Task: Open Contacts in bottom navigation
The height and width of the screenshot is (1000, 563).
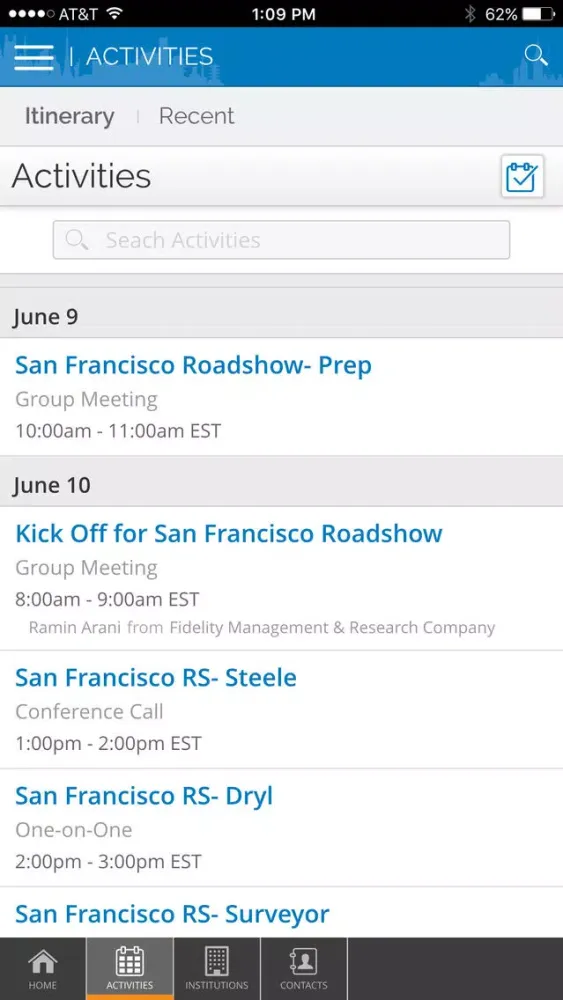Action: [303, 968]
